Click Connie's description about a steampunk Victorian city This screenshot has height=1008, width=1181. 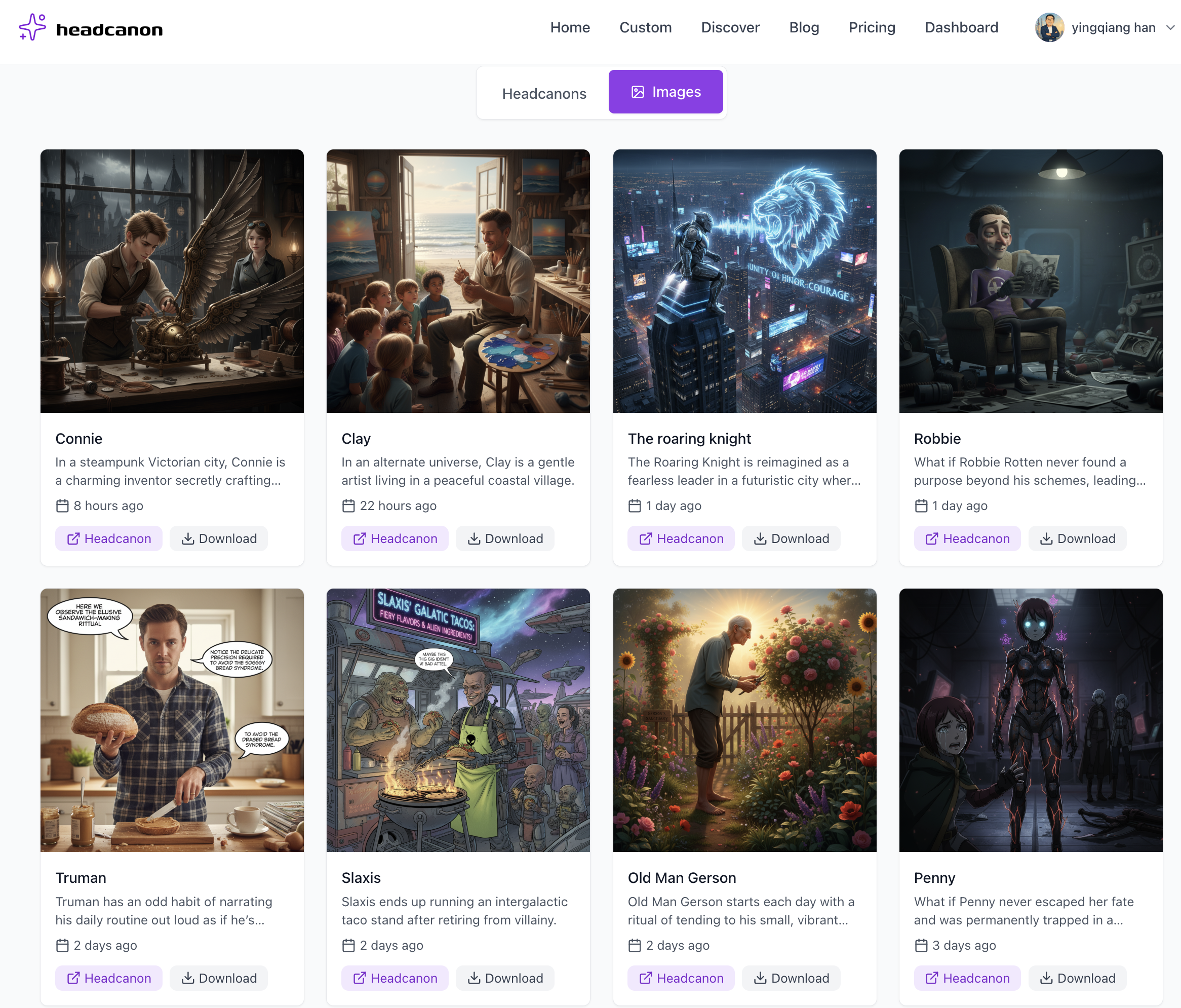click(170, 471)
